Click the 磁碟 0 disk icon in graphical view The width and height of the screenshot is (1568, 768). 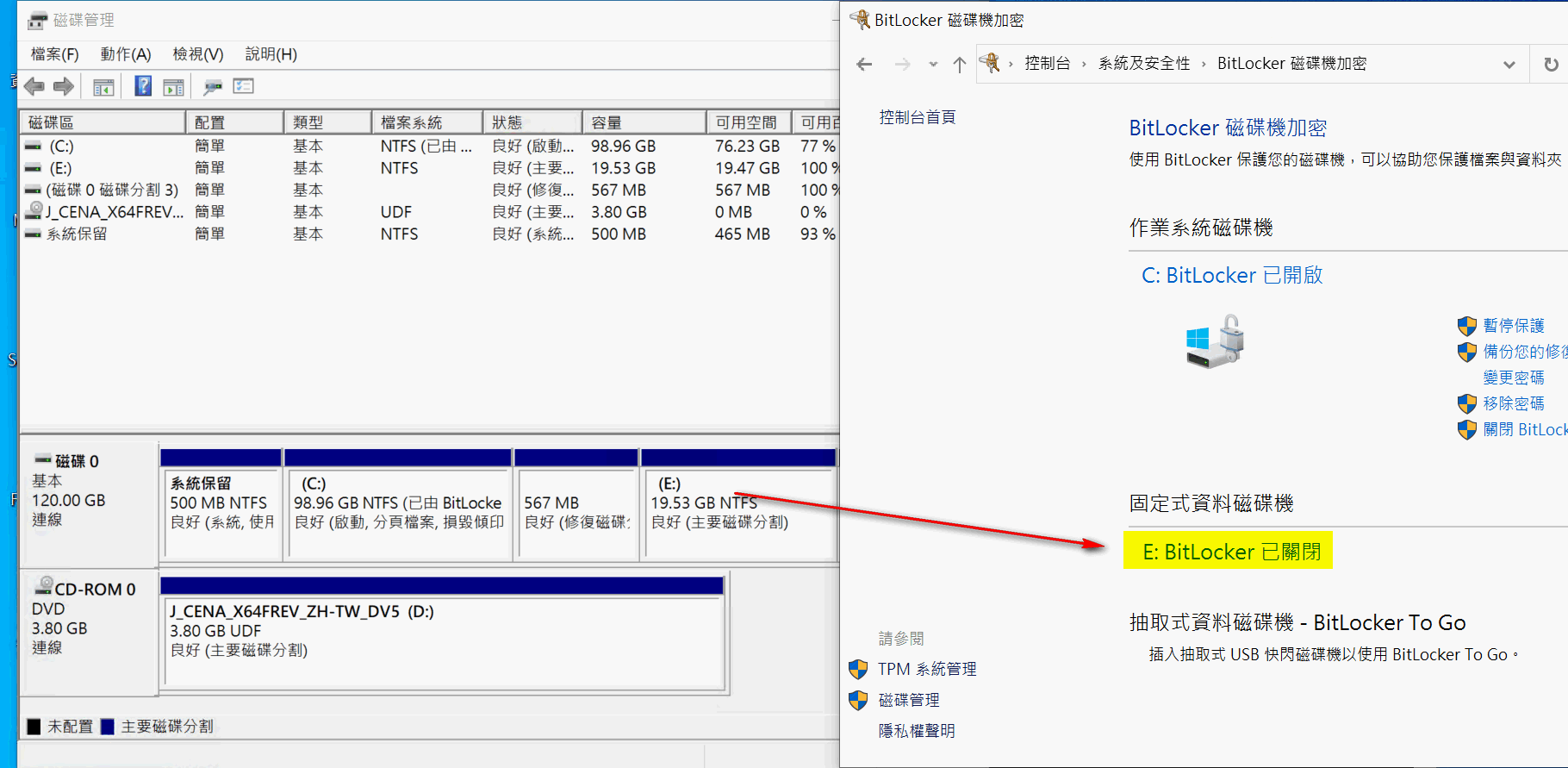point(43,460)
